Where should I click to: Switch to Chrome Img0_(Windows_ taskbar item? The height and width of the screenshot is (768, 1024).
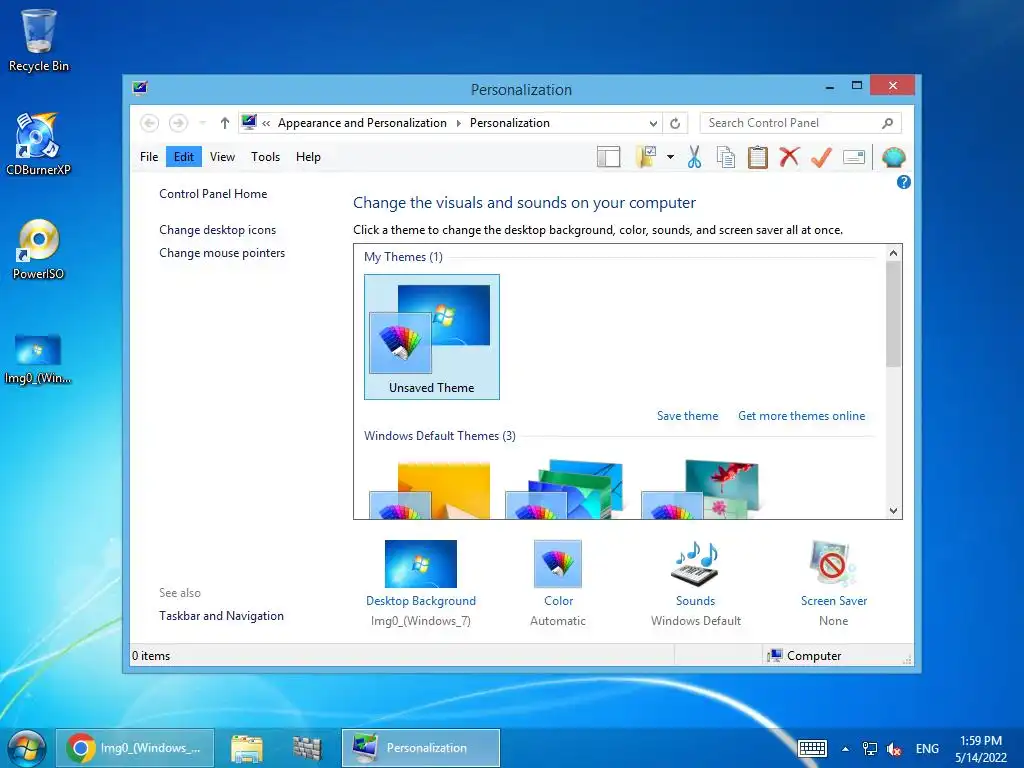[135, 748]
